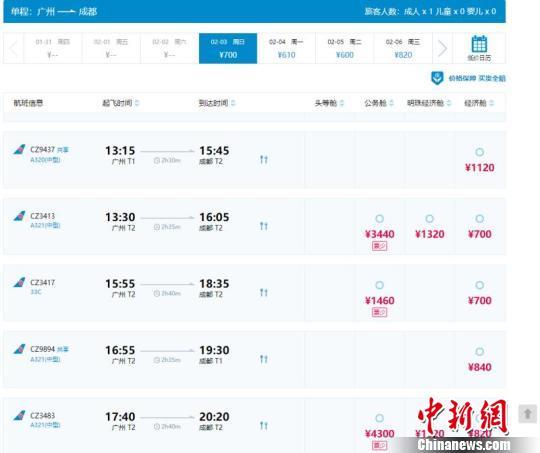Click the codeshare label next to CZ9894

pyautogui.click(x=63, y=349)
